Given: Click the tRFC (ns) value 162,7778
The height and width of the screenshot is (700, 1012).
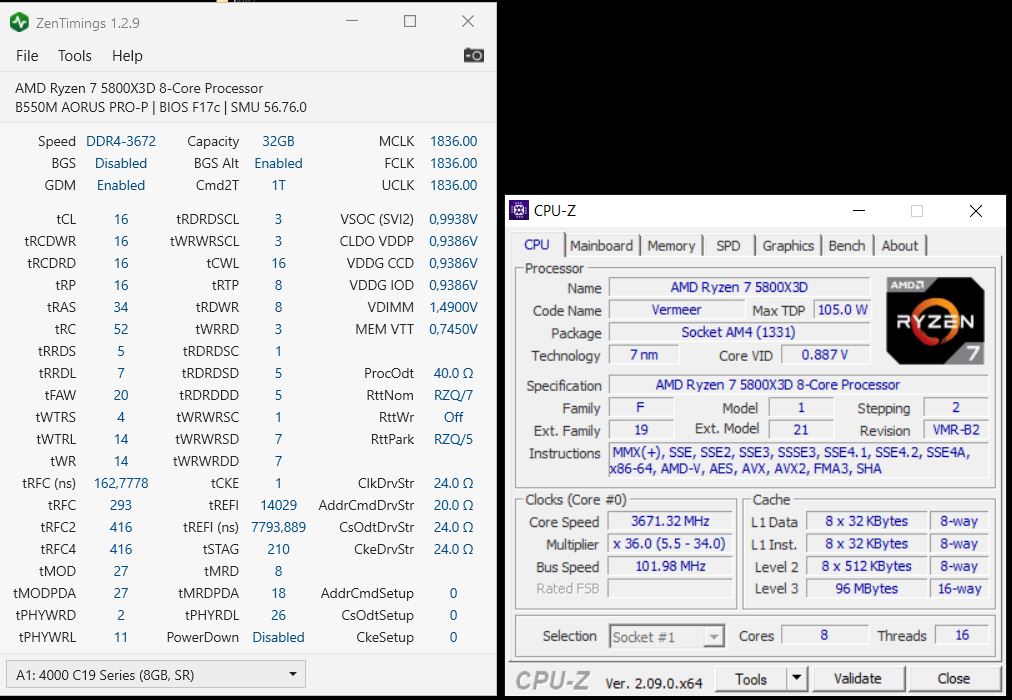Looking at the screenshot, I should coord(121,483).
